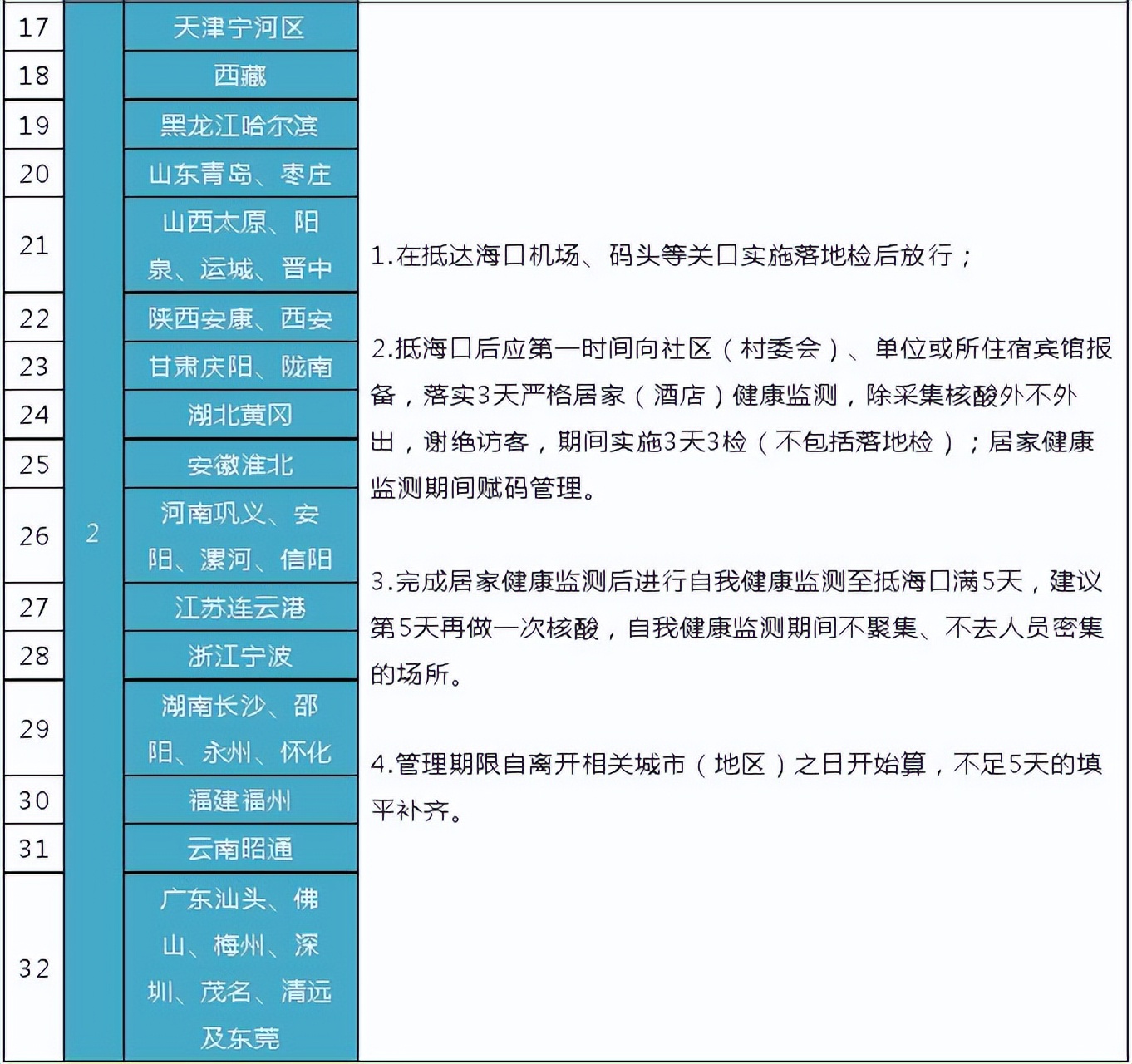Click row number 17 cell
Image resolution: width=1132 pixels, height=1064 pixels.
click(x=34, y=27)
